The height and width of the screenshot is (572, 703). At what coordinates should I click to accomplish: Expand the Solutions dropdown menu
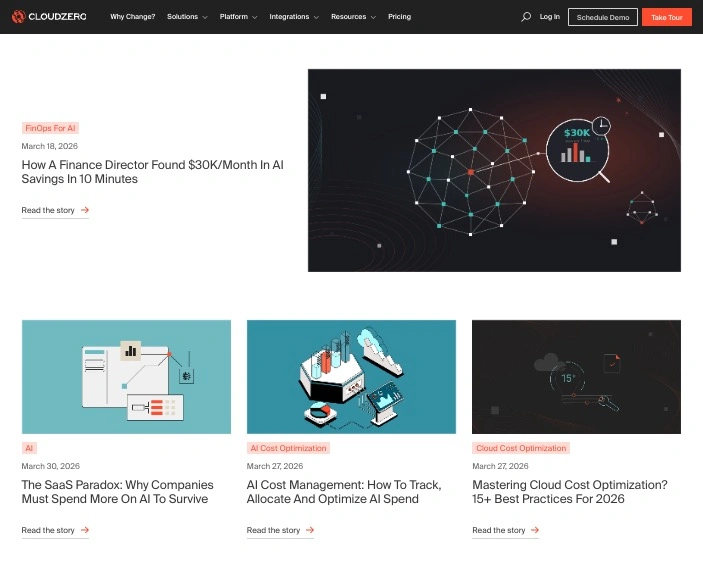coord(187,17)
